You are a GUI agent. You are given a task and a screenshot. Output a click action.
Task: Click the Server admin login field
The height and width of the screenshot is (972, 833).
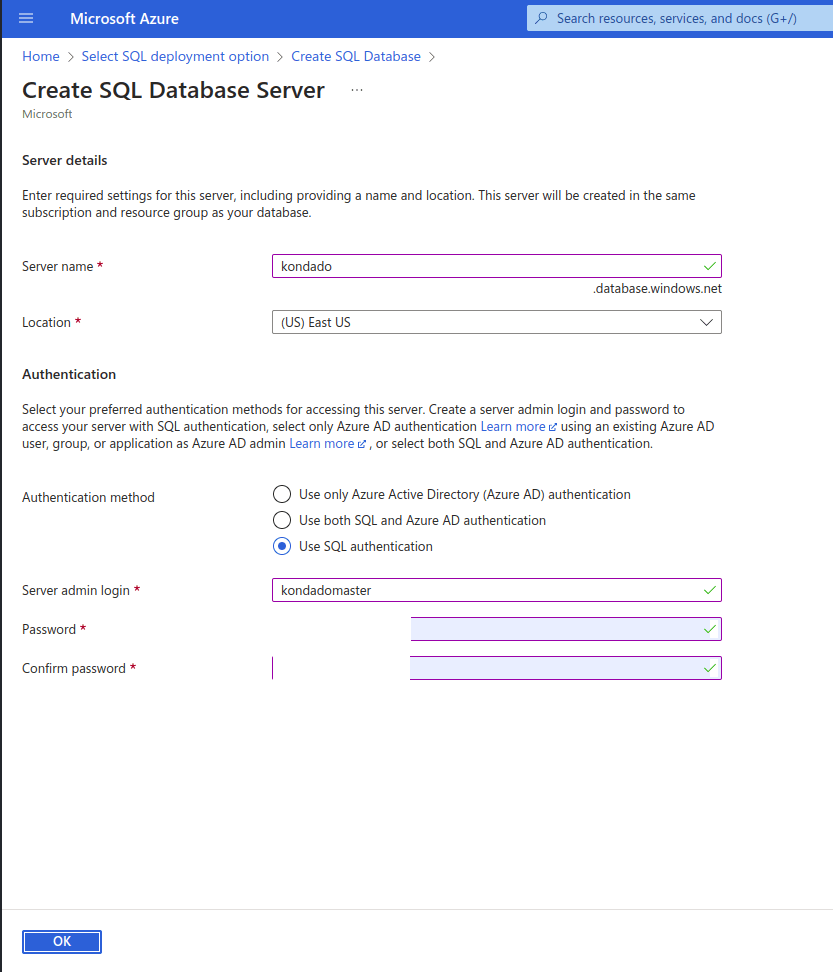(x=496, y=590)
